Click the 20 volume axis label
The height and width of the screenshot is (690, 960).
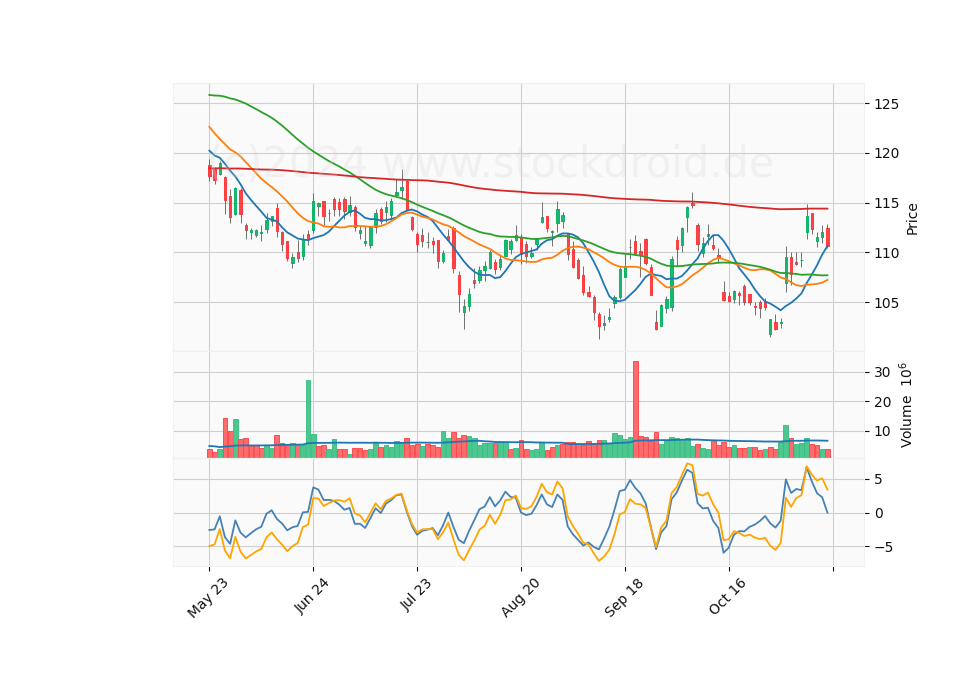pos(882,402)
